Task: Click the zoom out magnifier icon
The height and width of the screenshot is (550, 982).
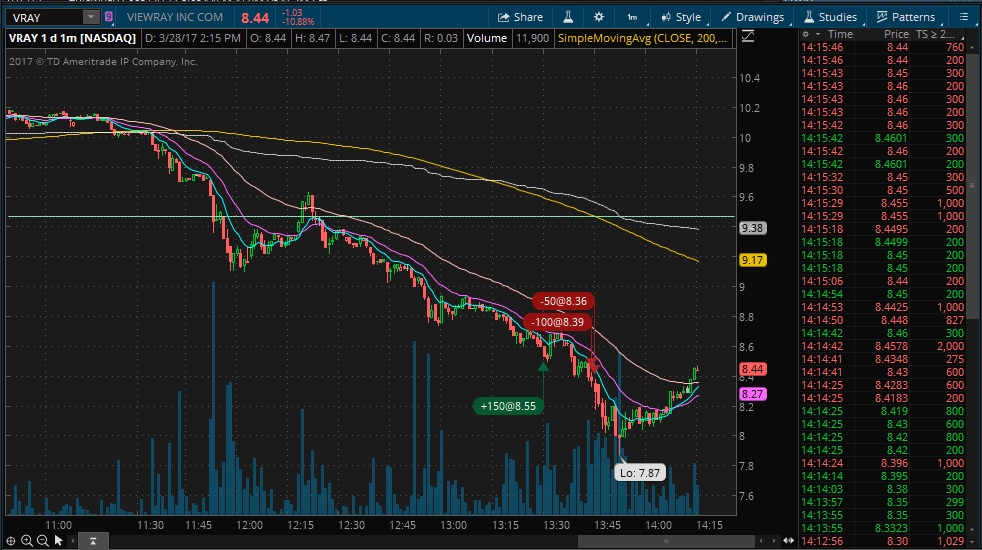Action: pos(42,541)
